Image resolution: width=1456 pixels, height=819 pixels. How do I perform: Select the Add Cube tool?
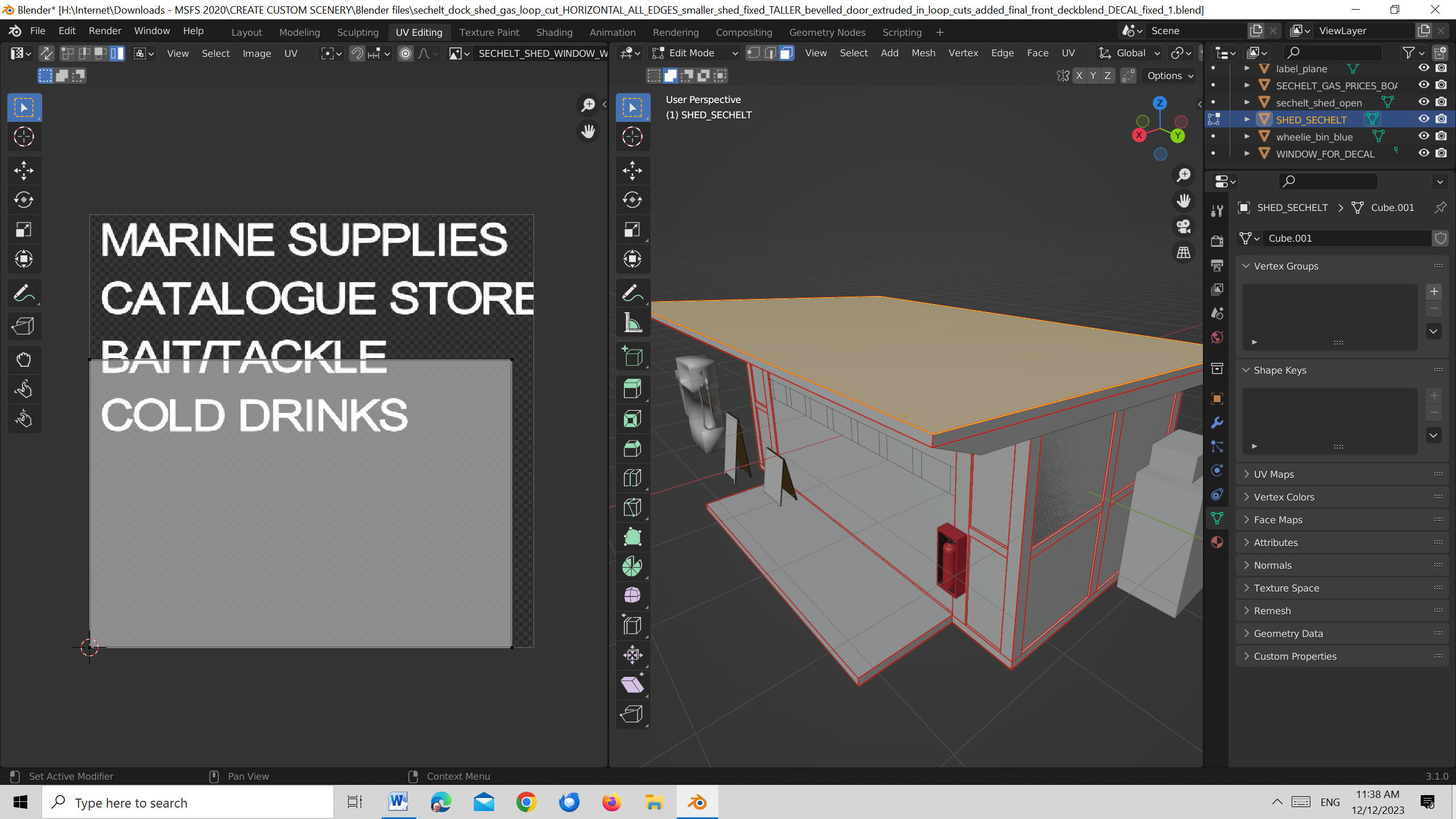click(x=632, y=356)
